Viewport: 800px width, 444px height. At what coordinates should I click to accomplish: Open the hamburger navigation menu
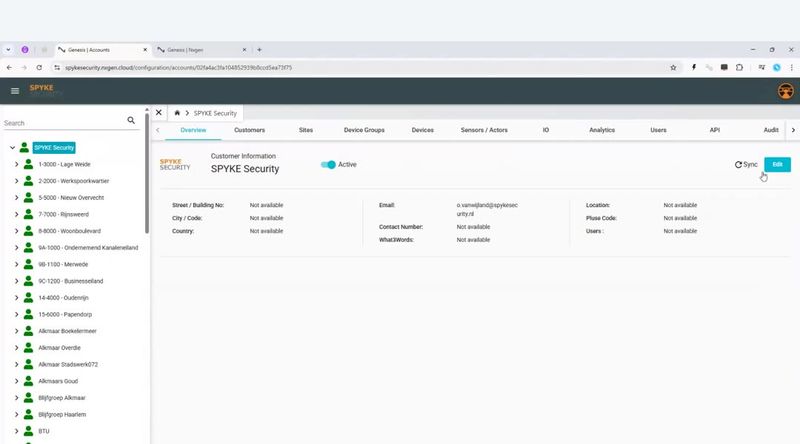[x=15, y=91]
